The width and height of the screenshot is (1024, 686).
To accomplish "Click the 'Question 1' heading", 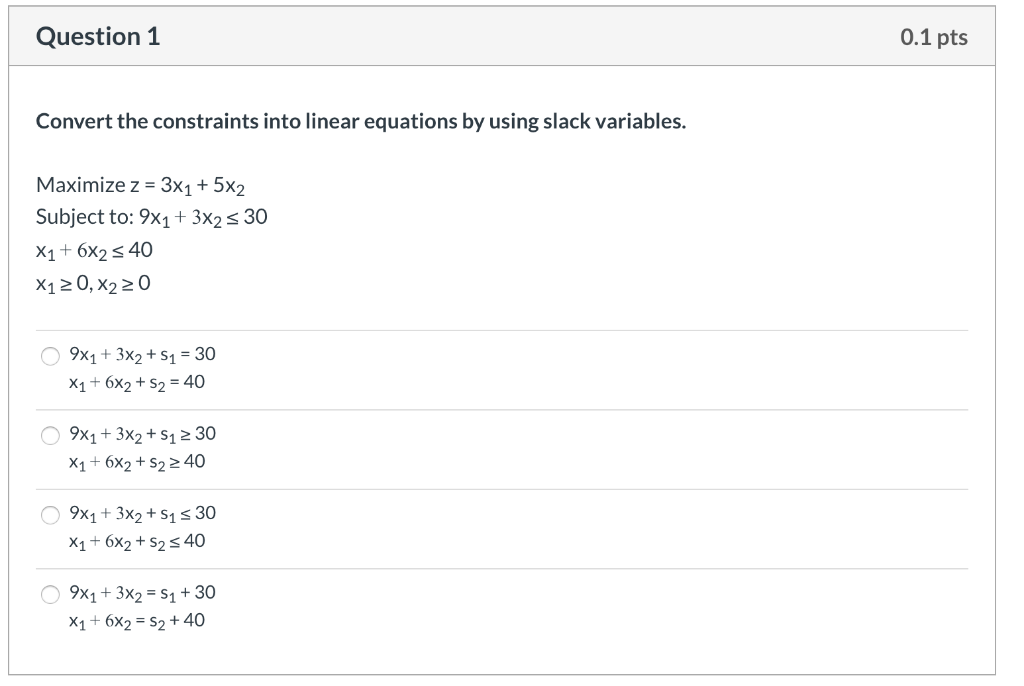I will 98,37.
